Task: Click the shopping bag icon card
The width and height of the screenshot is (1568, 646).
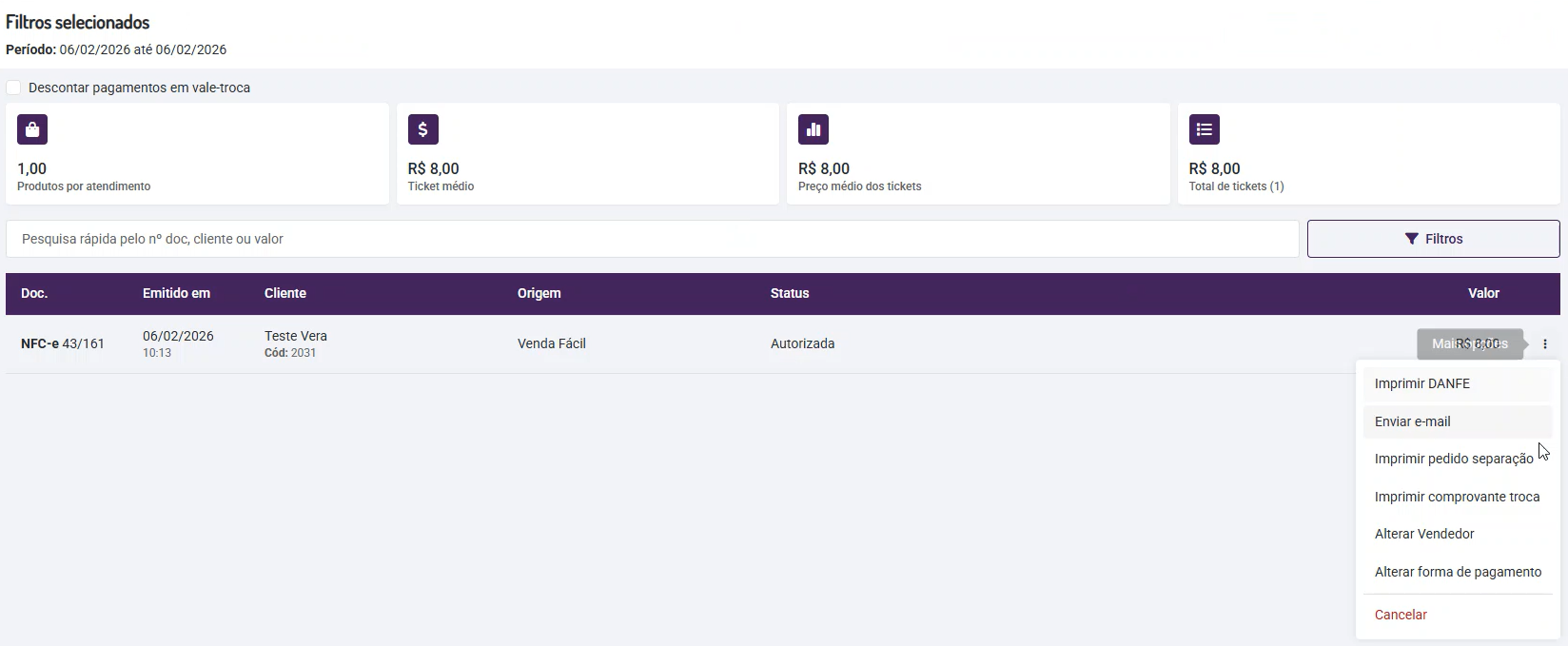Action: [32, 129]
